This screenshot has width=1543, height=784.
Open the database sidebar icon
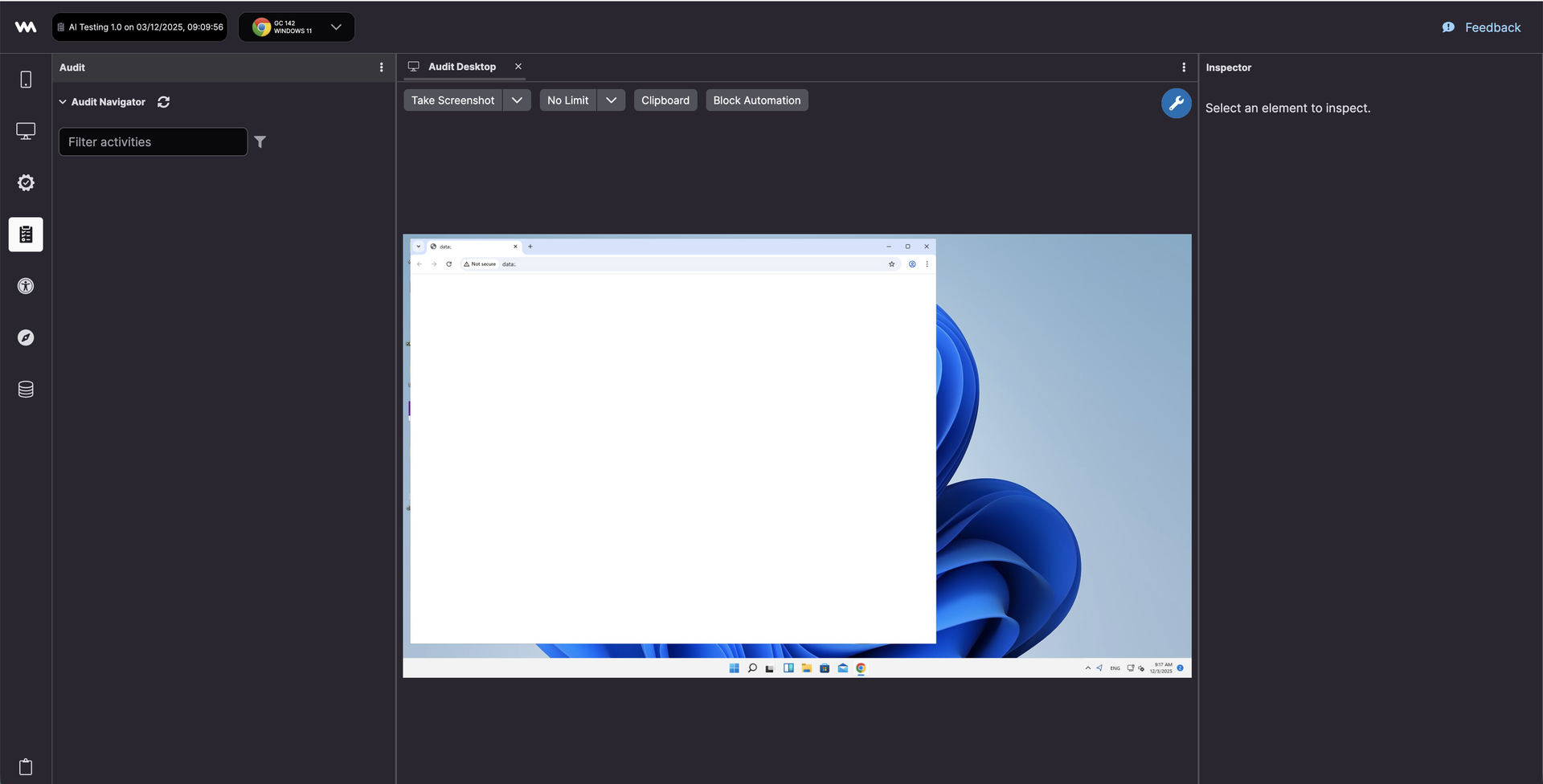[26, 390]
